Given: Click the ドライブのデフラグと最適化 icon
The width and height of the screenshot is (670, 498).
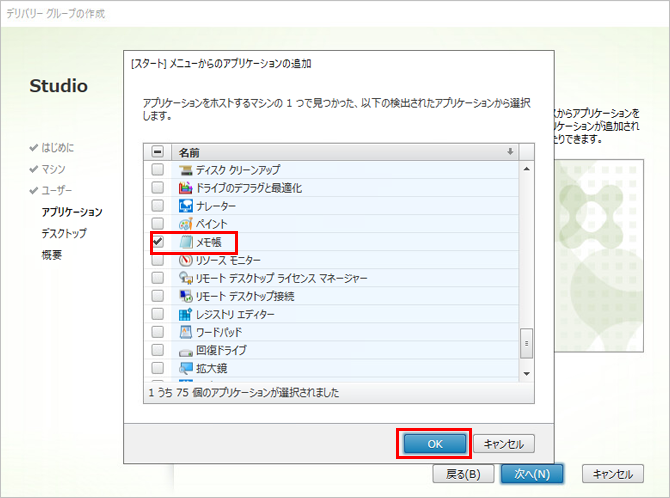Looking at the screenshot, I should (x=185, y=188).
